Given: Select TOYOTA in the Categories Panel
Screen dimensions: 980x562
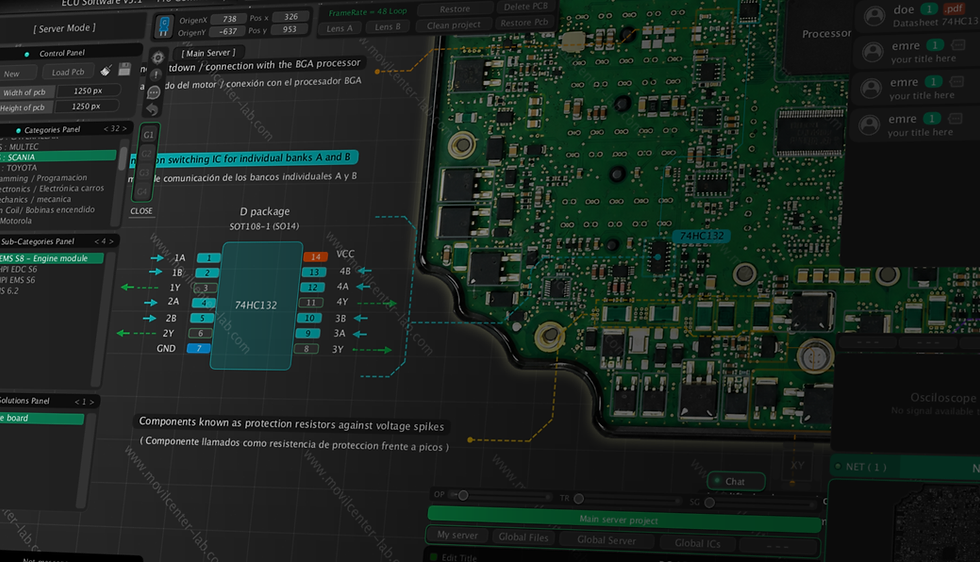Looking at the screenshot, I should (x=21, y=168).
